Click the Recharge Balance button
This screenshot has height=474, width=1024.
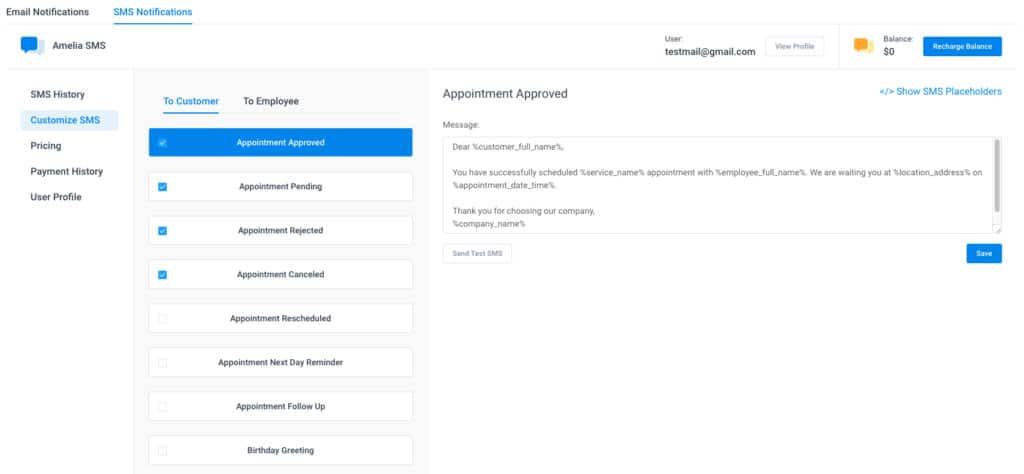coord(962,46)
